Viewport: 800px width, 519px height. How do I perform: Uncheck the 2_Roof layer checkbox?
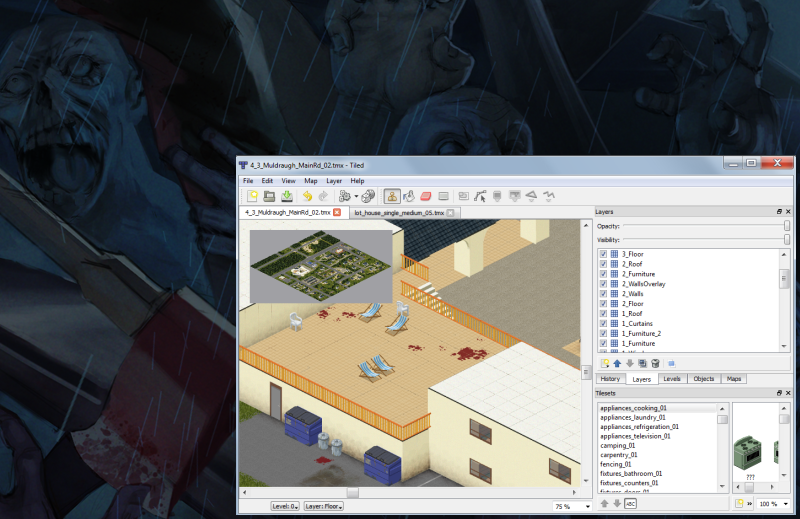(604, 264)
